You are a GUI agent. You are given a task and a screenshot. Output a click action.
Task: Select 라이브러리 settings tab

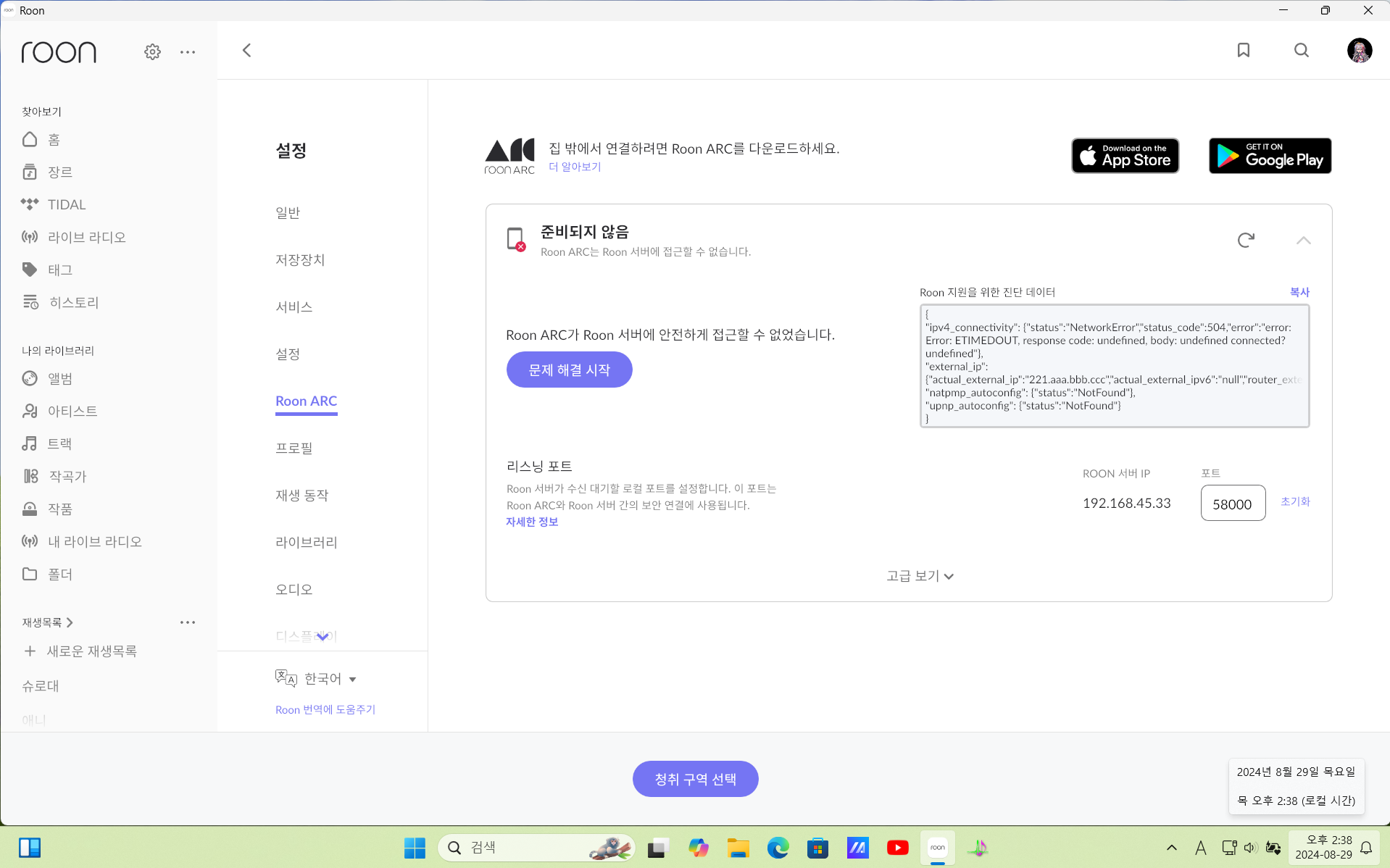(306, 542)
